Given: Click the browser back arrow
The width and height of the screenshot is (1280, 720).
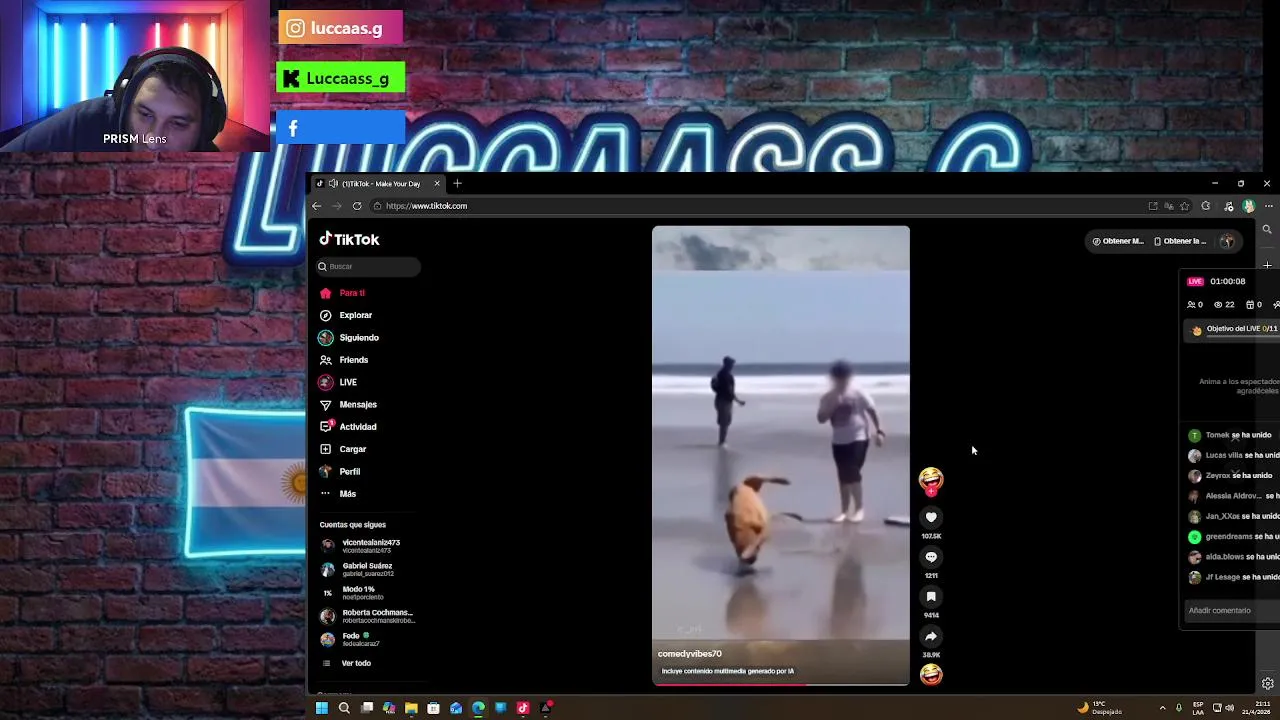Looking at the screenshot, I should point(316,206).
